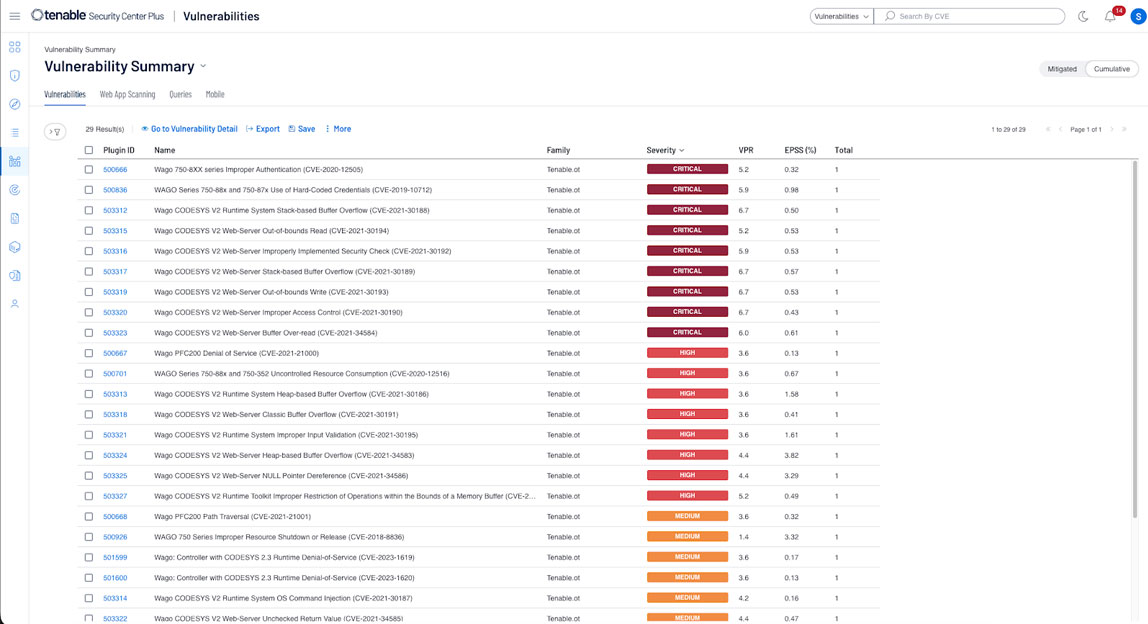Open the report document icon in sidebar
The width and height of the screenshot is (1148, 624).
pyautogui.click(x=15, y=218)
